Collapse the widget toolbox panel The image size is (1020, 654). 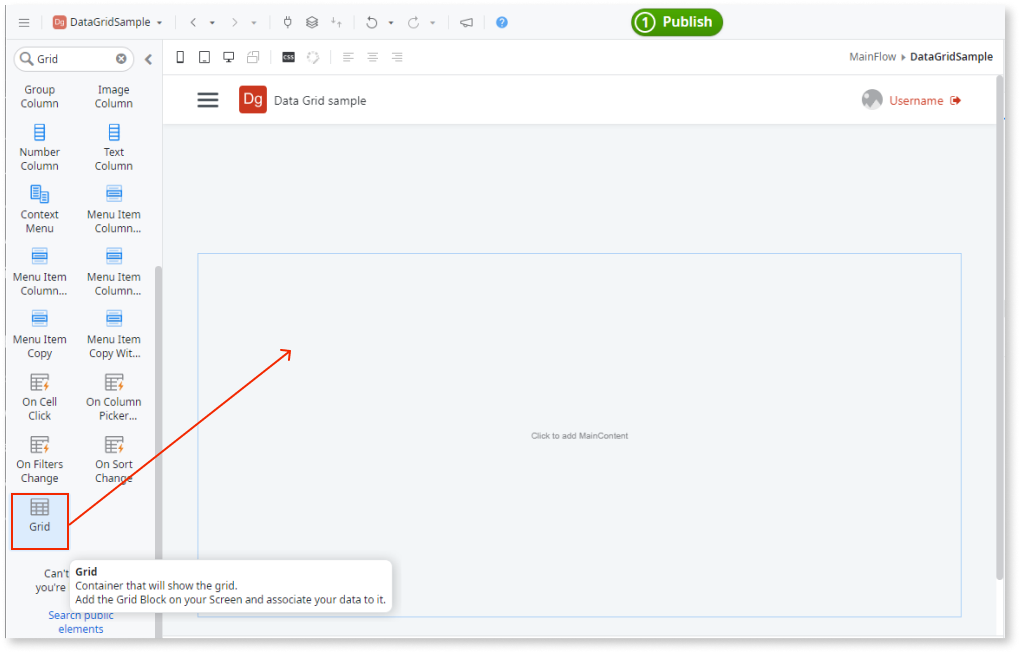[x=148, y=57]
